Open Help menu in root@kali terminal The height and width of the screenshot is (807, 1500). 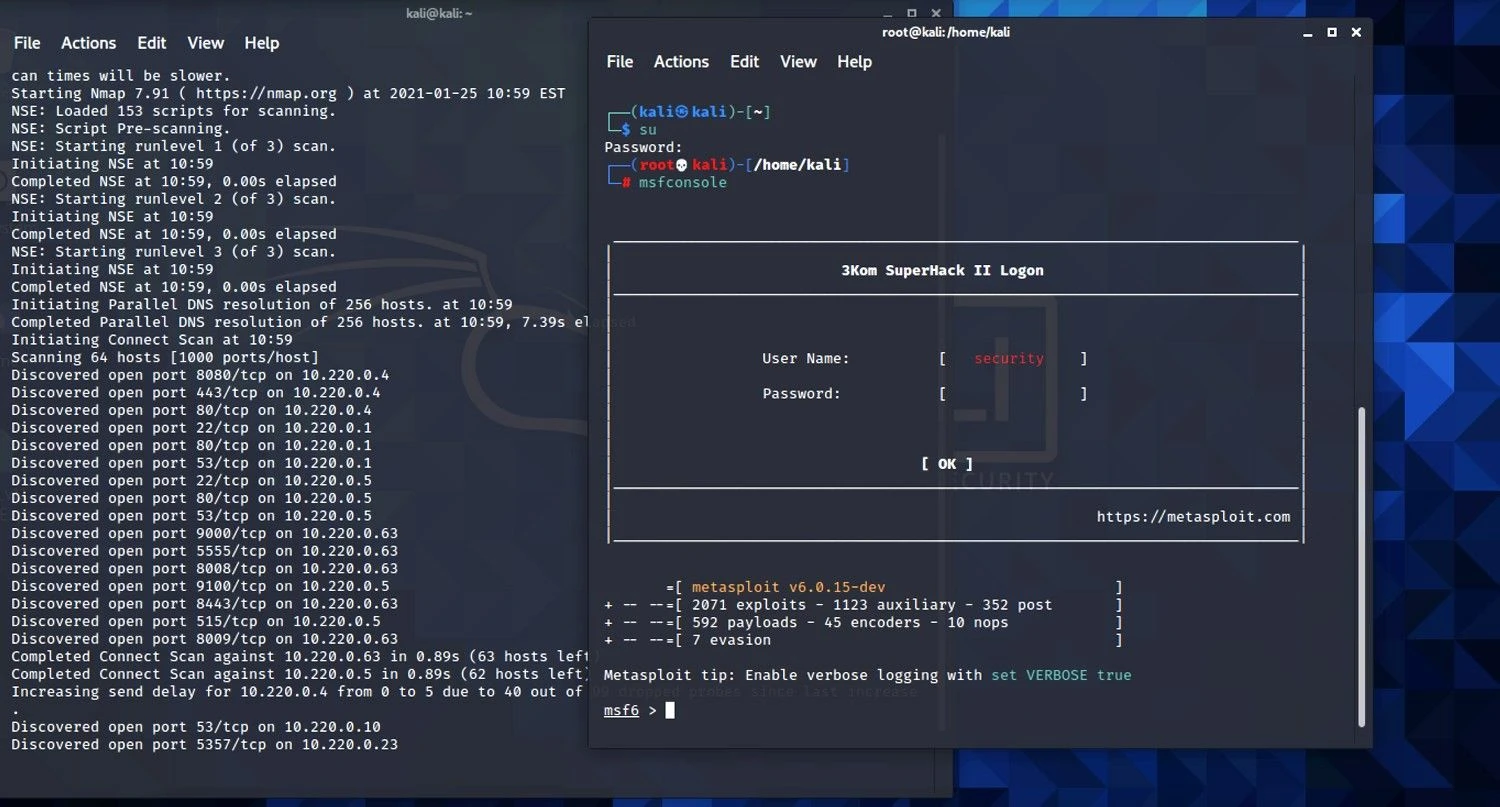(854, 62)
